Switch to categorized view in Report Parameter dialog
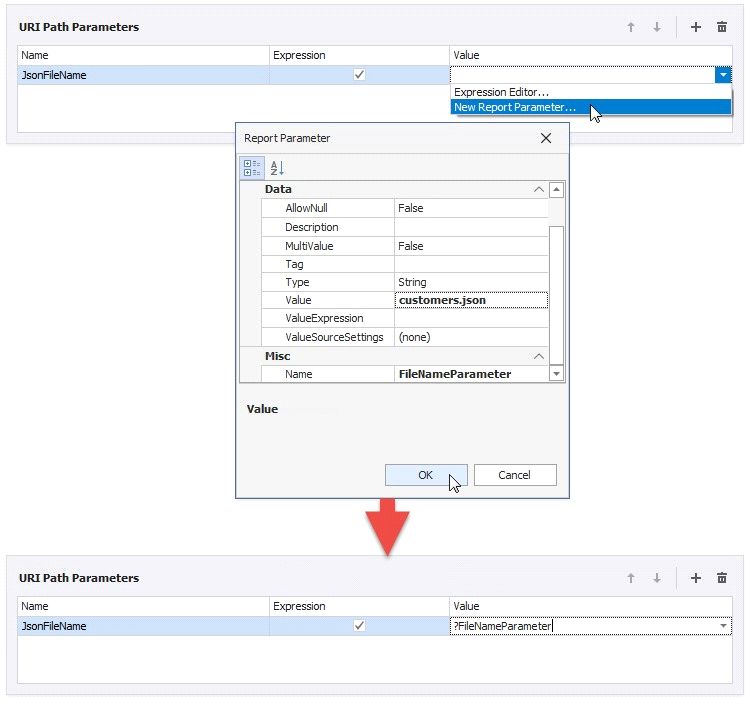The image size is (750, 703). click(251, 168)
